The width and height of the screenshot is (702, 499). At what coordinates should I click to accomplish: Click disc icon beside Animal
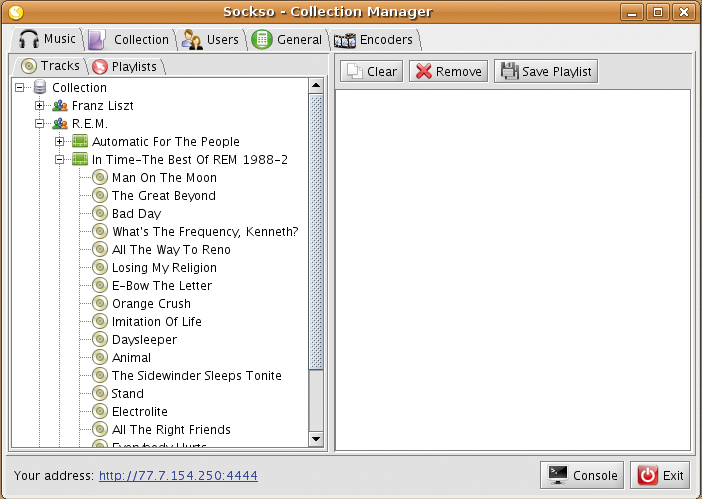coord(100,357)
